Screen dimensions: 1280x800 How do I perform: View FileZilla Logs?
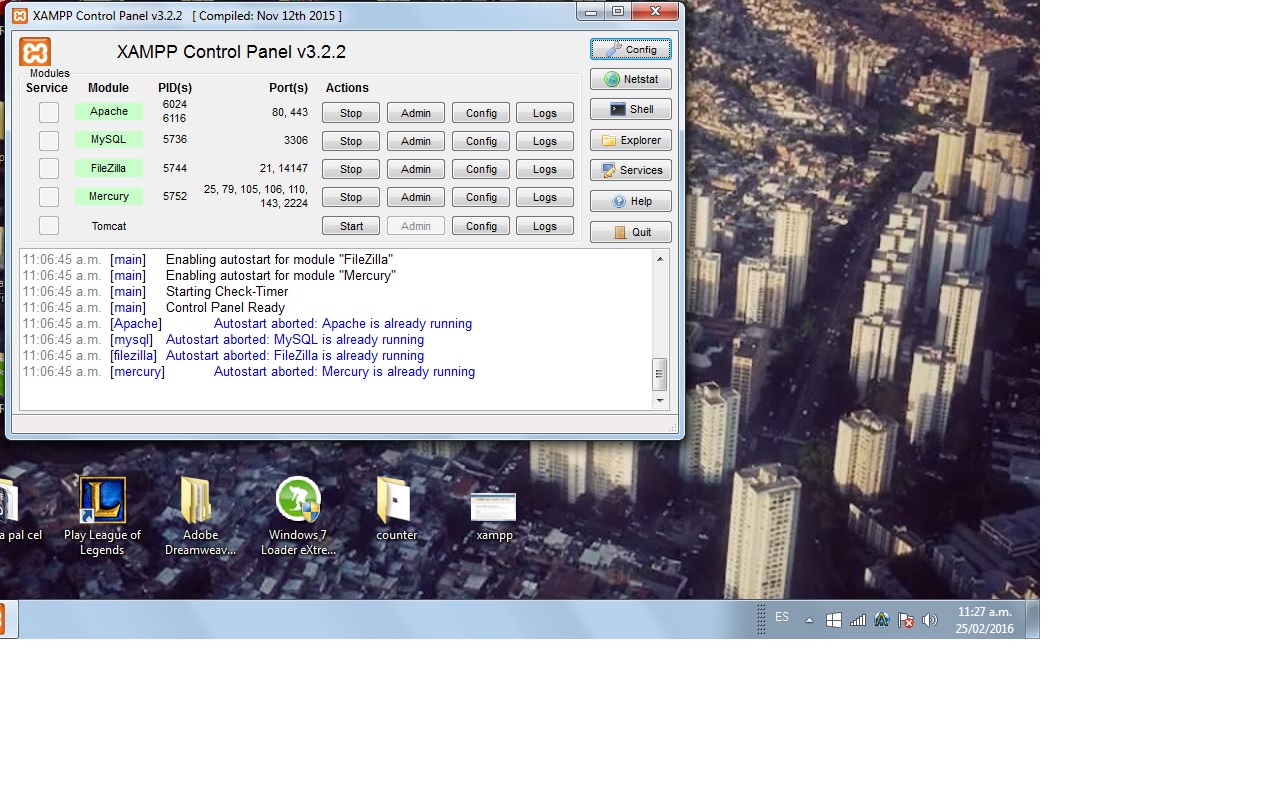[x=544, y=169]
